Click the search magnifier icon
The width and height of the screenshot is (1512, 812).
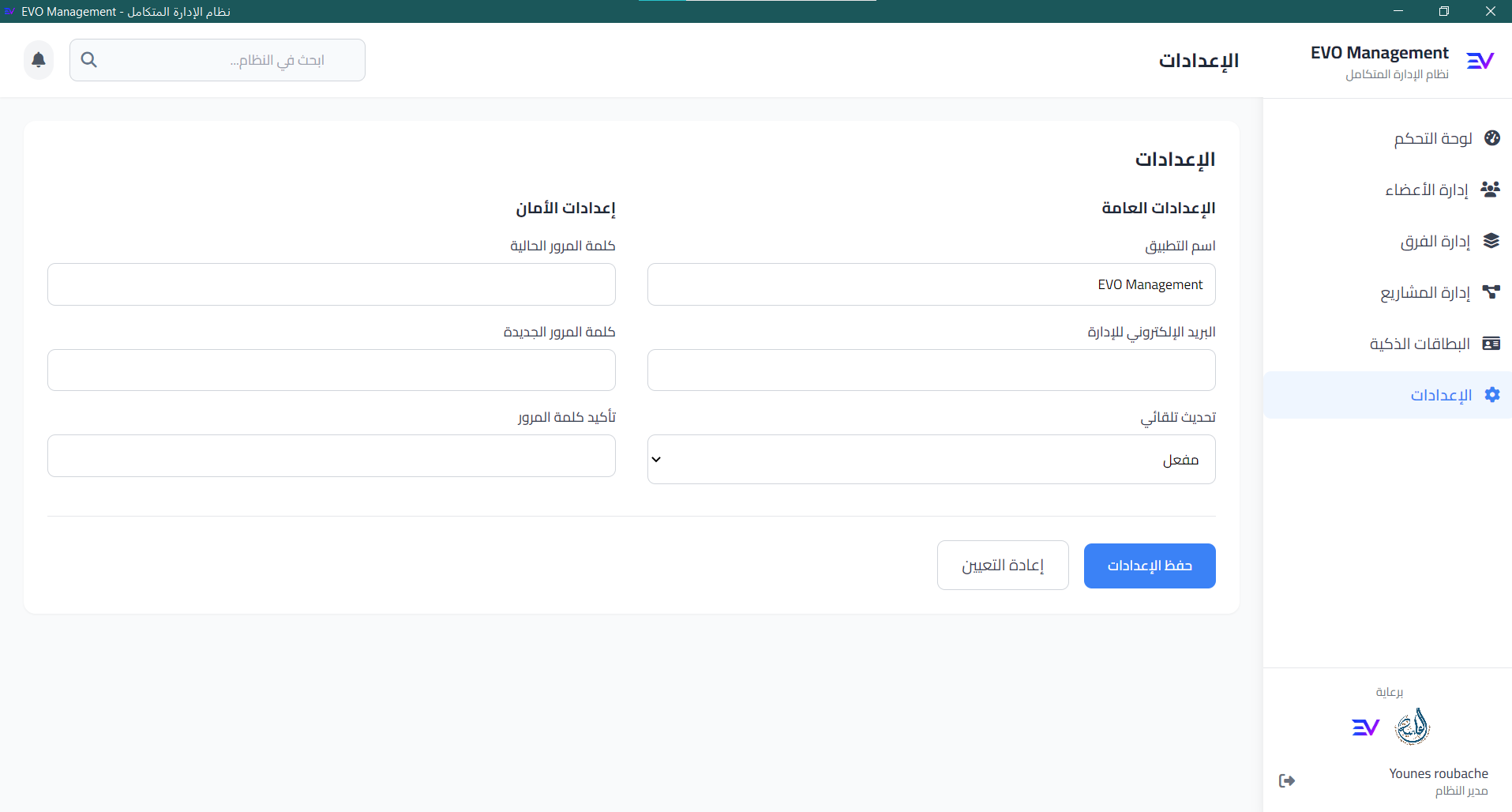tap(88, 59)
